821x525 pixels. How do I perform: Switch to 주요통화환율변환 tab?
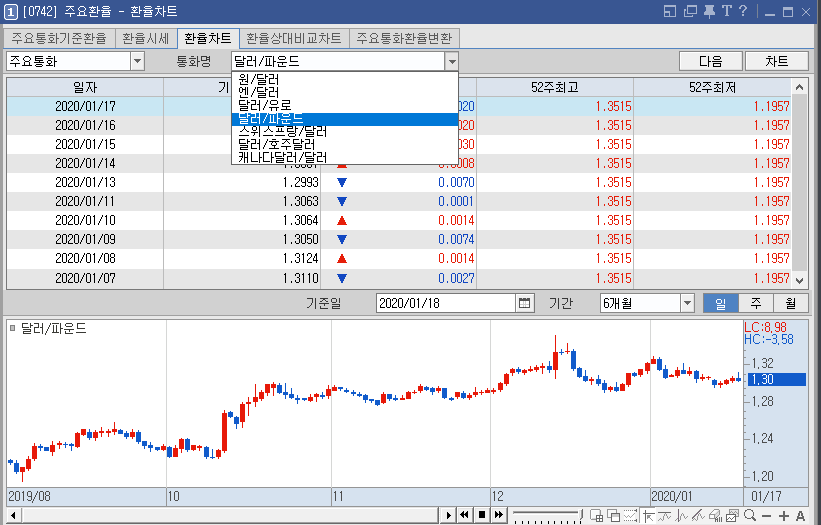tap(404, 38)
